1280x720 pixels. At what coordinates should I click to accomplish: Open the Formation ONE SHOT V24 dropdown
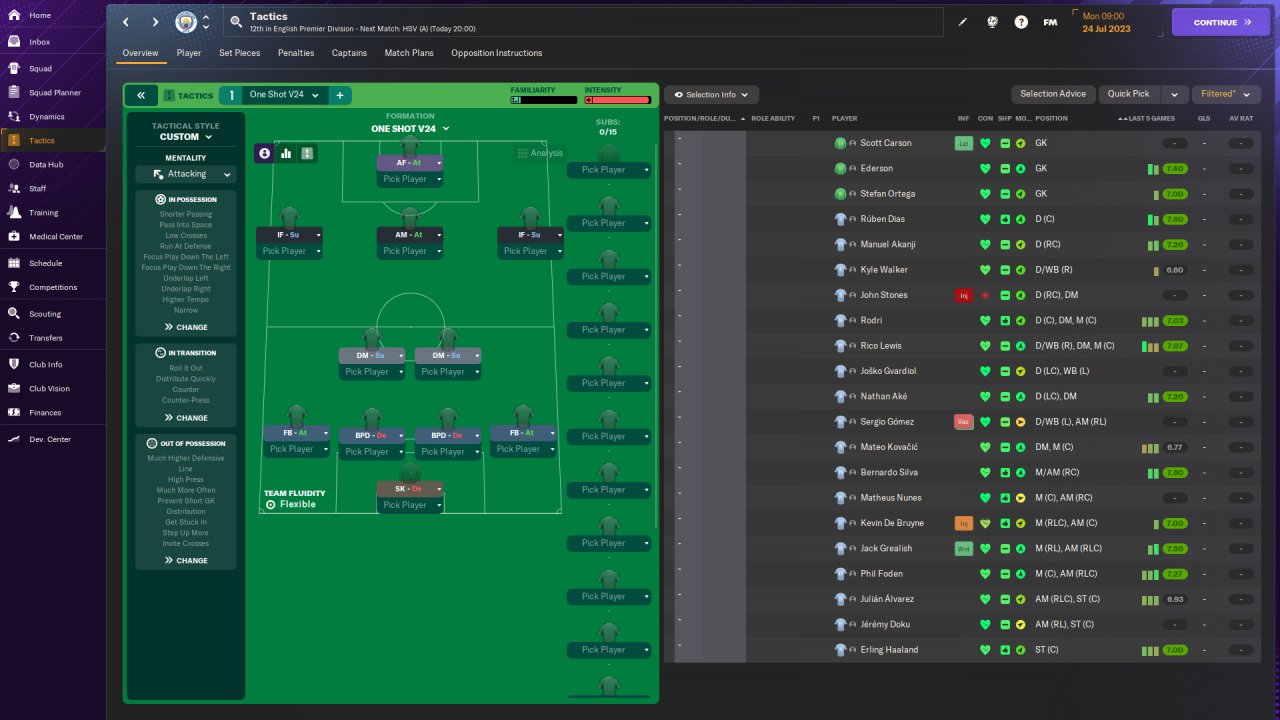click(x=410, y=129)
